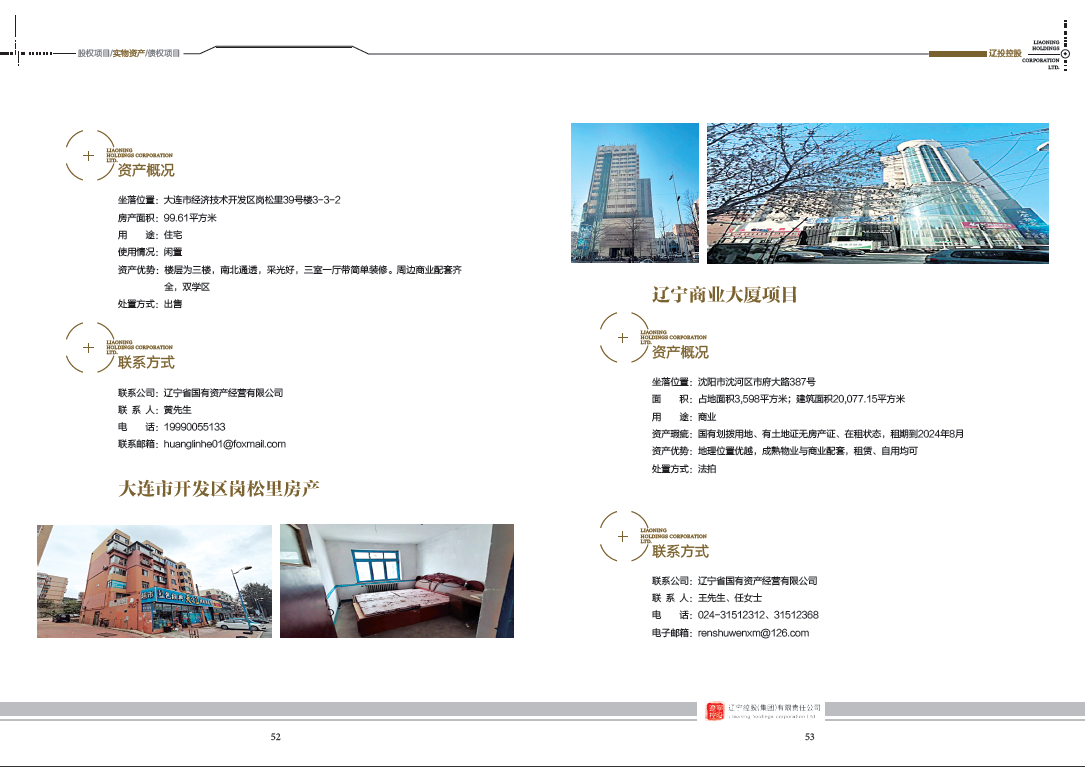The width and height of the screenshot is (1085, 767).
Task: Click the address 沈阳市沈河区市府大路387号
Action: [x=756, y=381]
